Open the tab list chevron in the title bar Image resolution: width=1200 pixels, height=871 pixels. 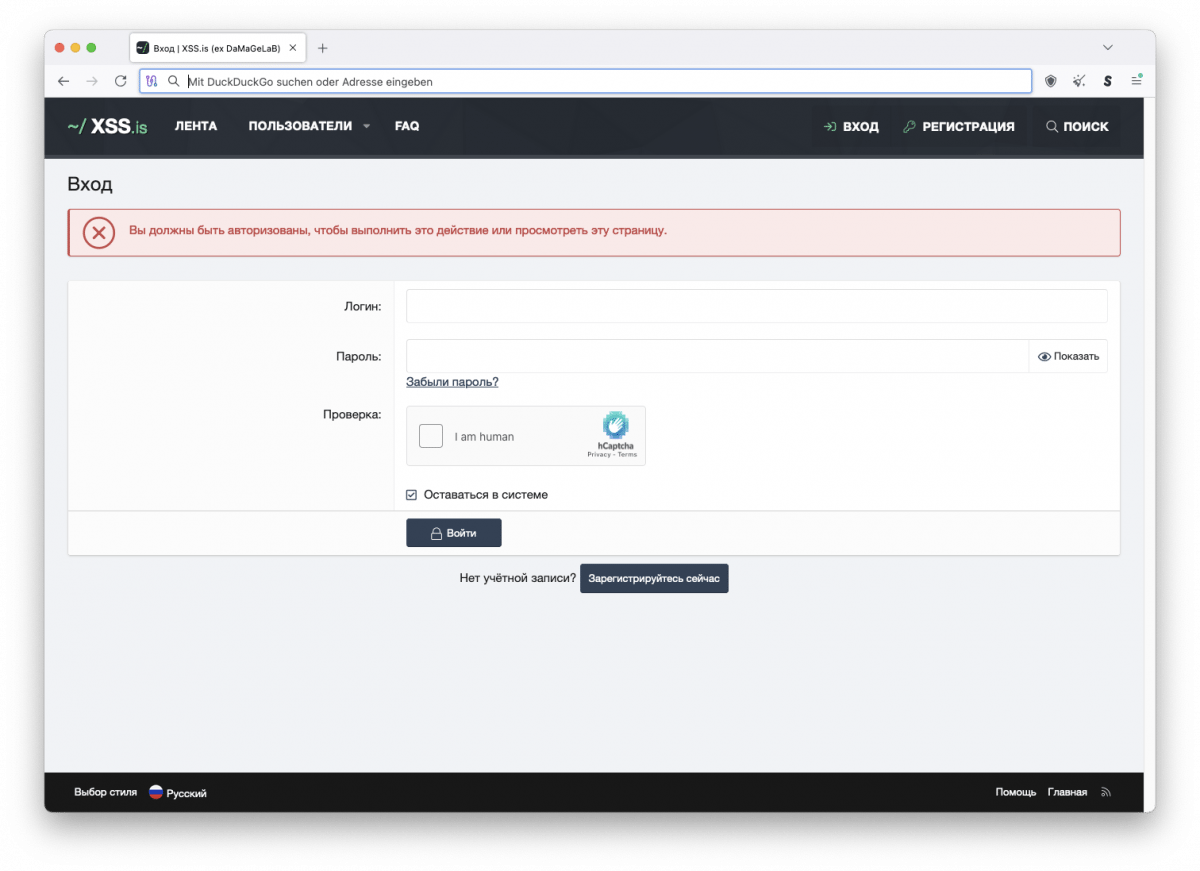[x=1107, y=48]
